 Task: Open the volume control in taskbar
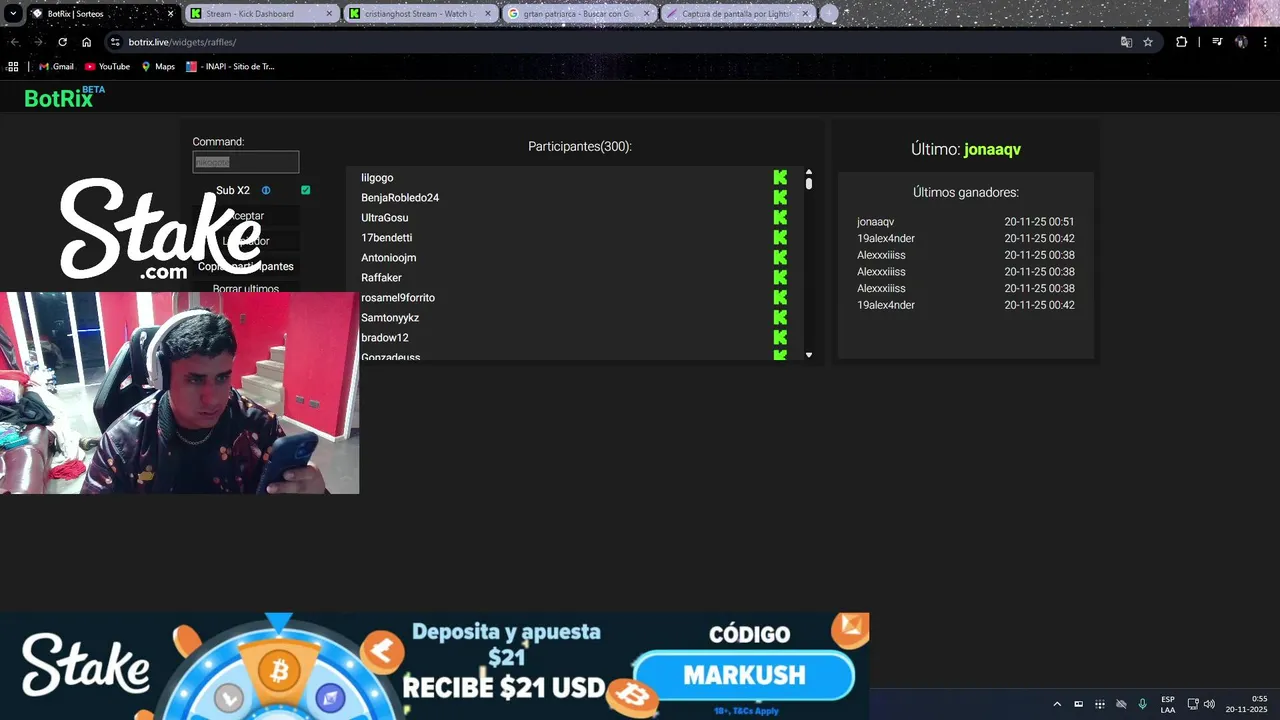(1209, 704)
